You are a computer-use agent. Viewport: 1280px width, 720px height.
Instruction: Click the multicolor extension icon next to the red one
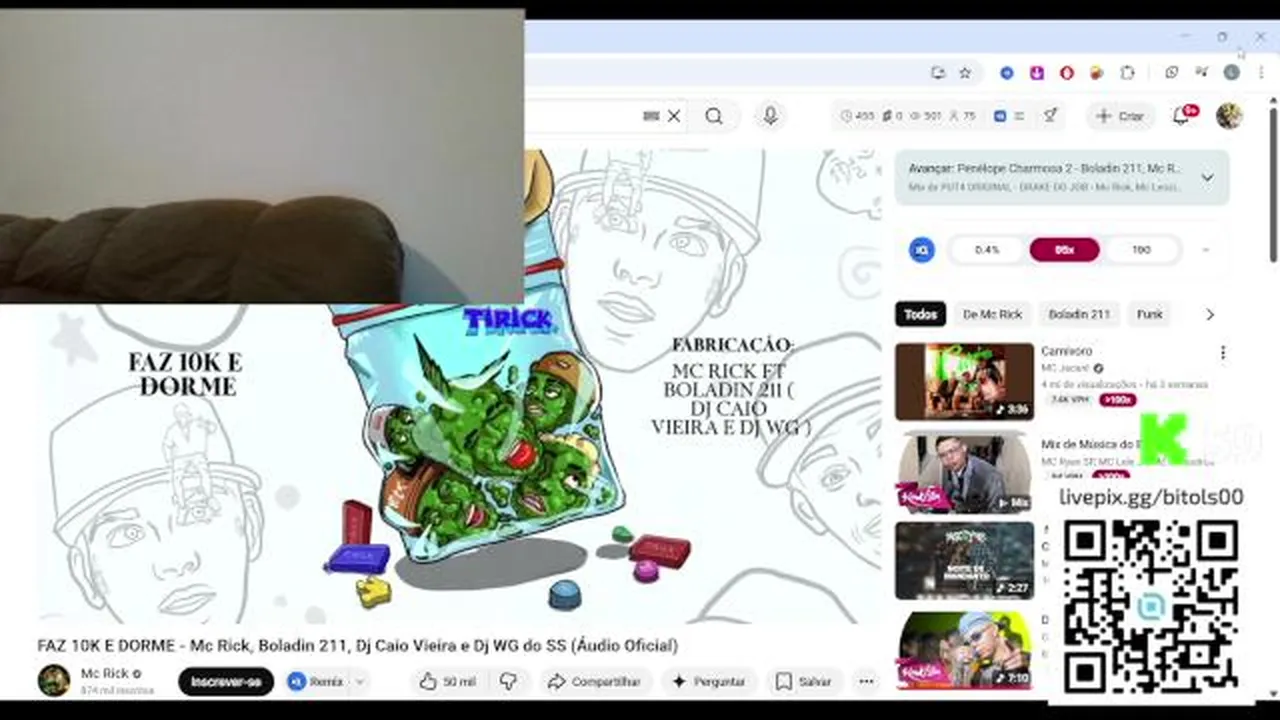1097,72
